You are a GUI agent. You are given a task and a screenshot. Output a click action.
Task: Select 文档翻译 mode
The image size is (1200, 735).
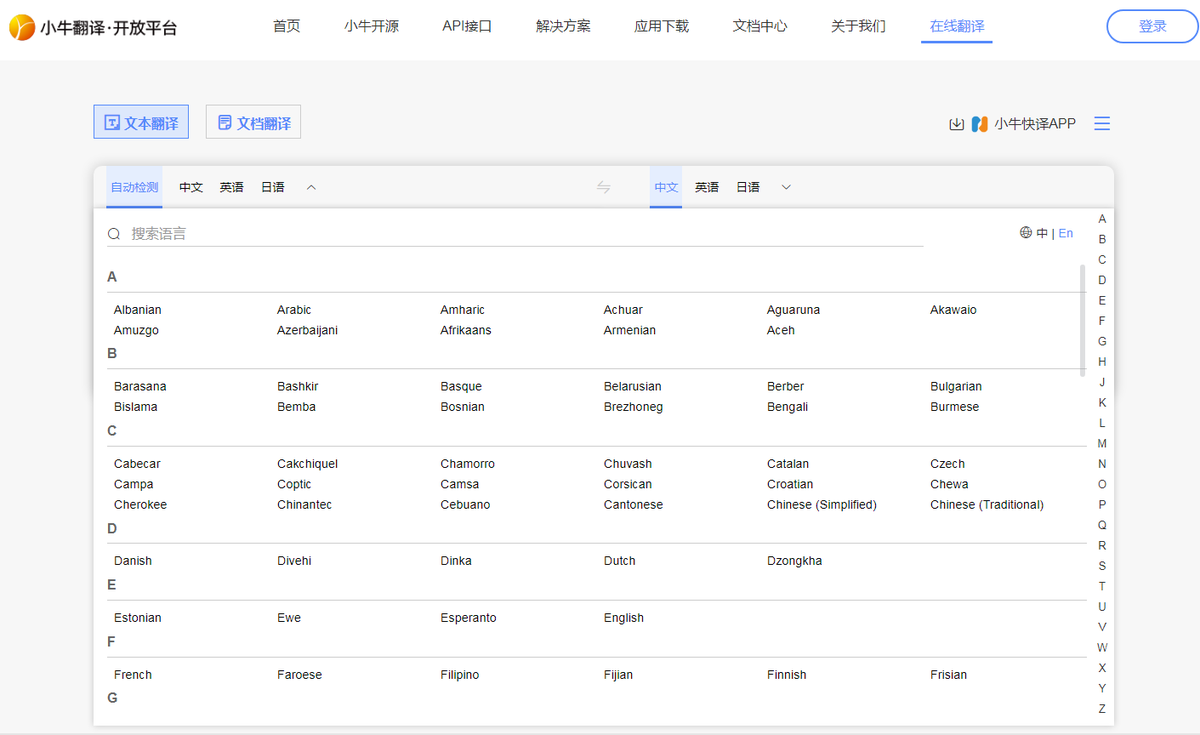[253, 123]
